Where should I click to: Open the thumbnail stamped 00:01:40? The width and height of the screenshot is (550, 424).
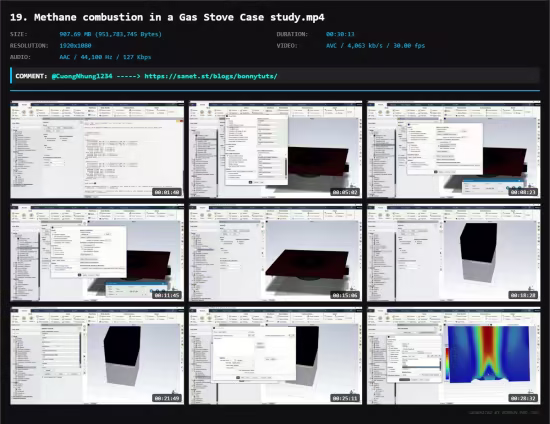click(x=97, y=149)
